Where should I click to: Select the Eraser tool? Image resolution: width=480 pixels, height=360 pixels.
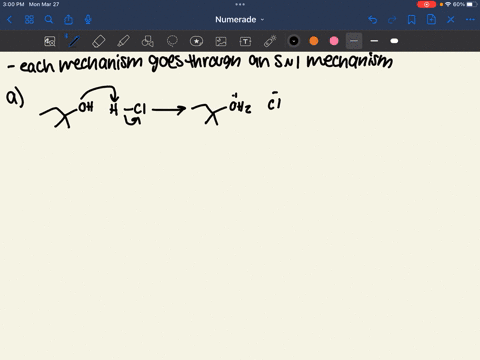99,41
